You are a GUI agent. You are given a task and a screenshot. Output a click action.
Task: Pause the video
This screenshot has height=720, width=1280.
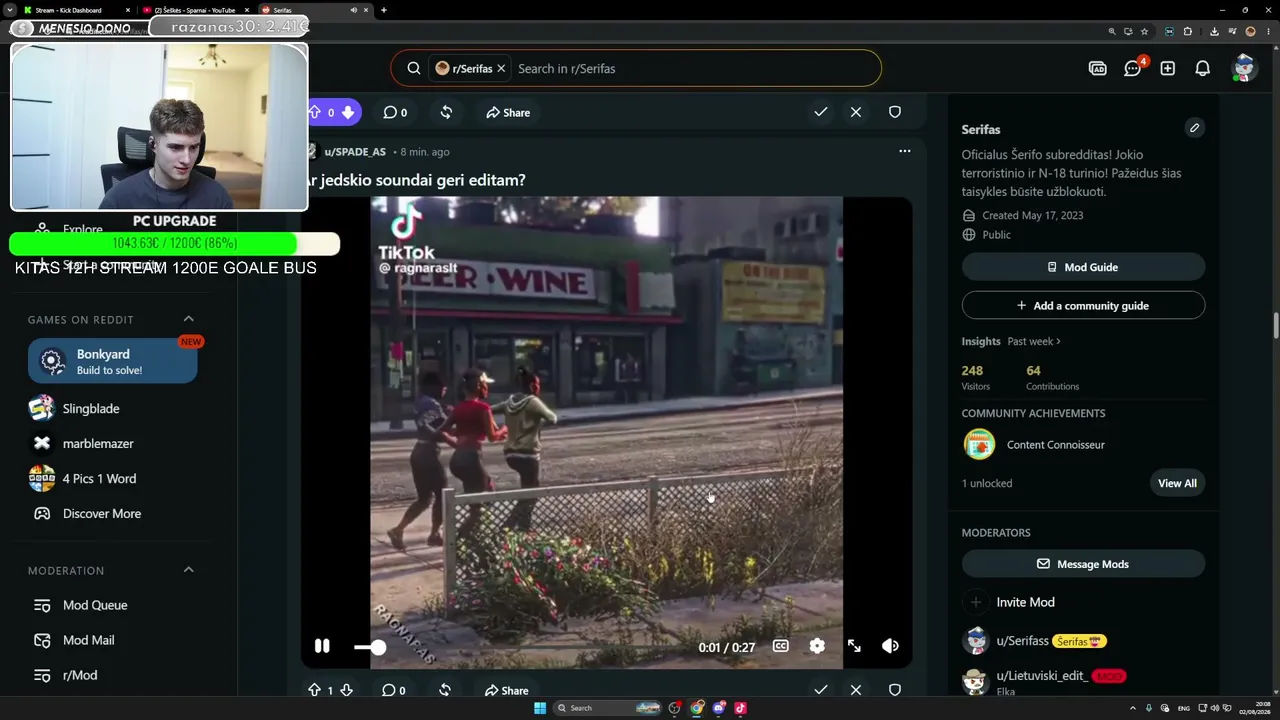[x=322, y=646]
